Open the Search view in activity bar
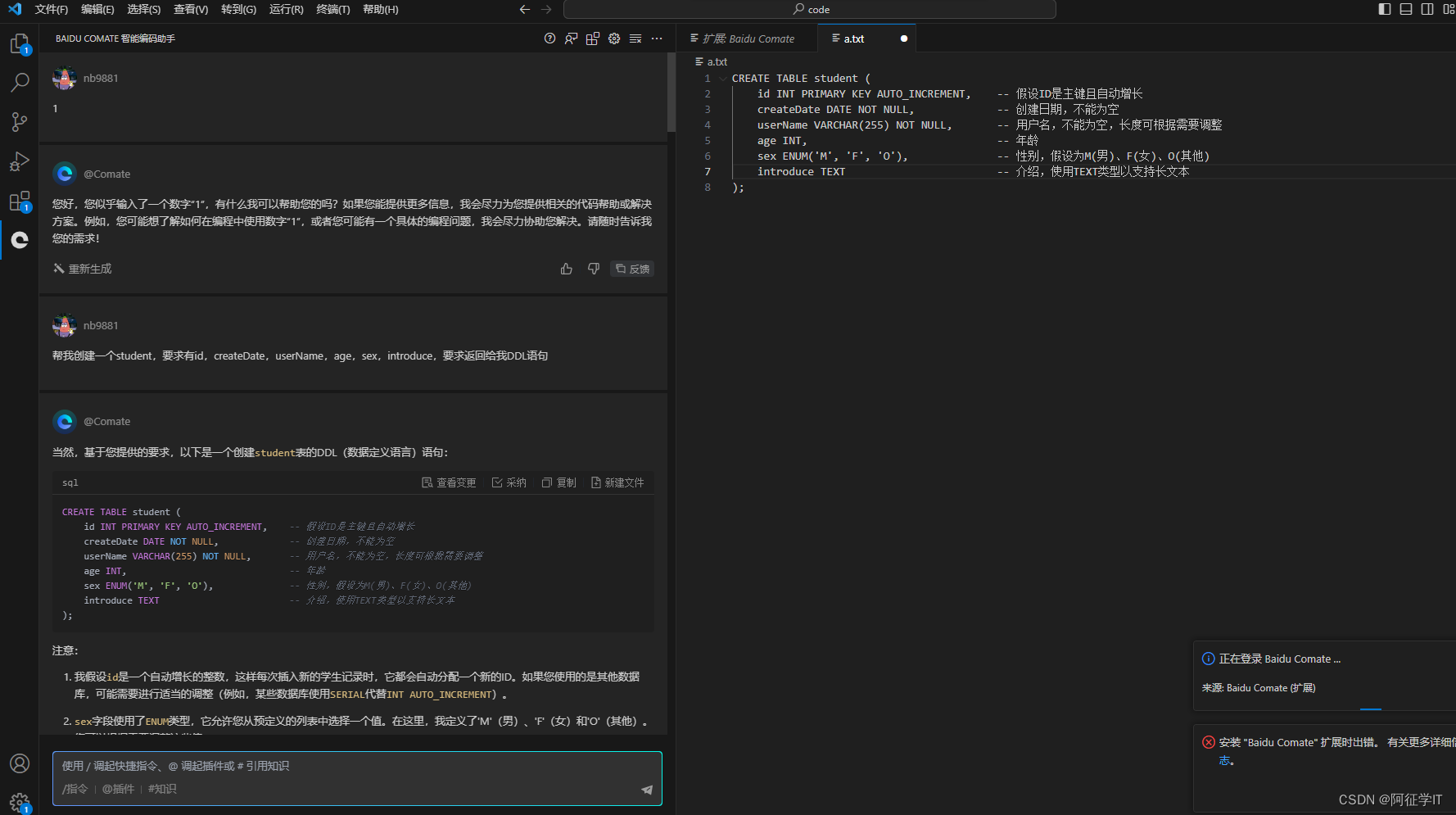The height and width of the screenshot is (815, 1456). [x=20, y=82]
